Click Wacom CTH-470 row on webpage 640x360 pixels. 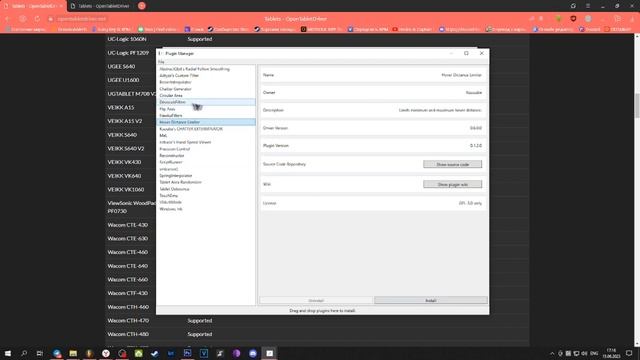click(x=317, y=320)
